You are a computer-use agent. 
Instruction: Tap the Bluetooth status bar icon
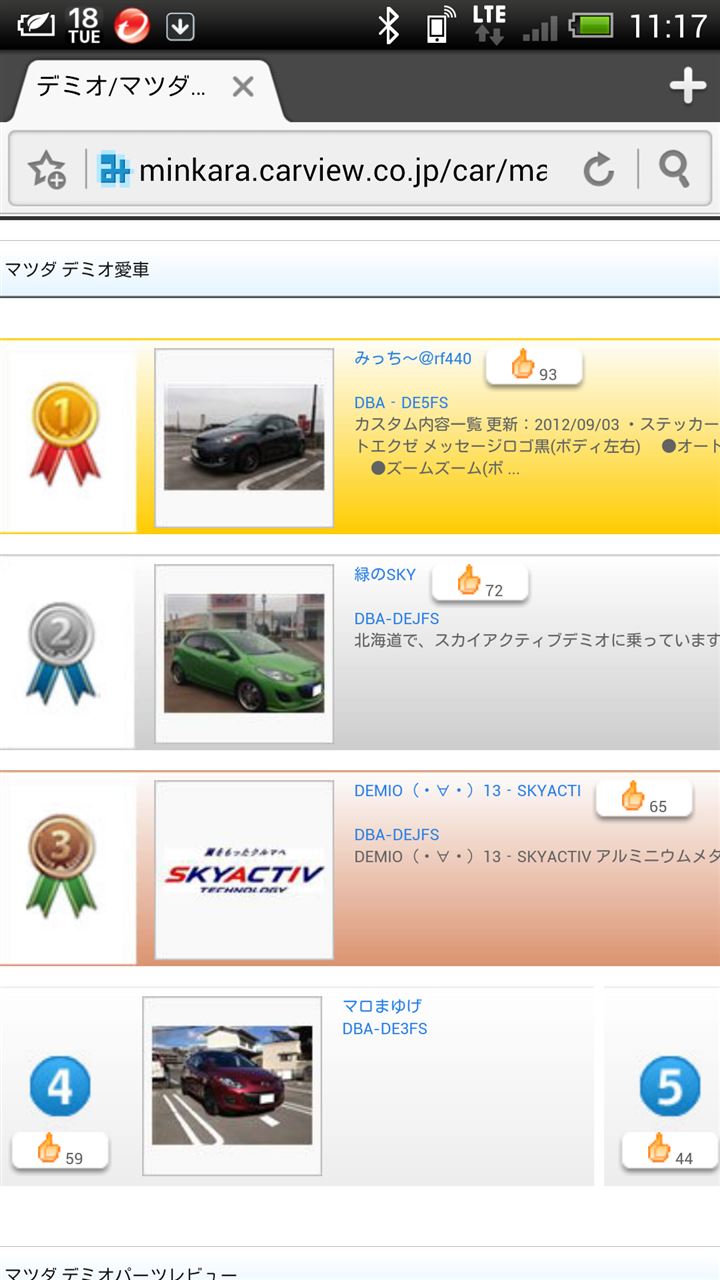click(x=388, y=25)
